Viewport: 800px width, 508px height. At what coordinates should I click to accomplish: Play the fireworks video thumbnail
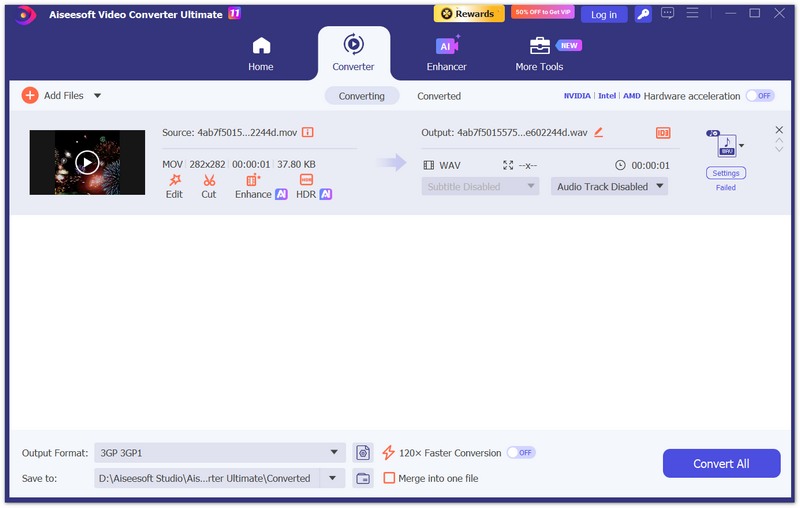[87, 162]
